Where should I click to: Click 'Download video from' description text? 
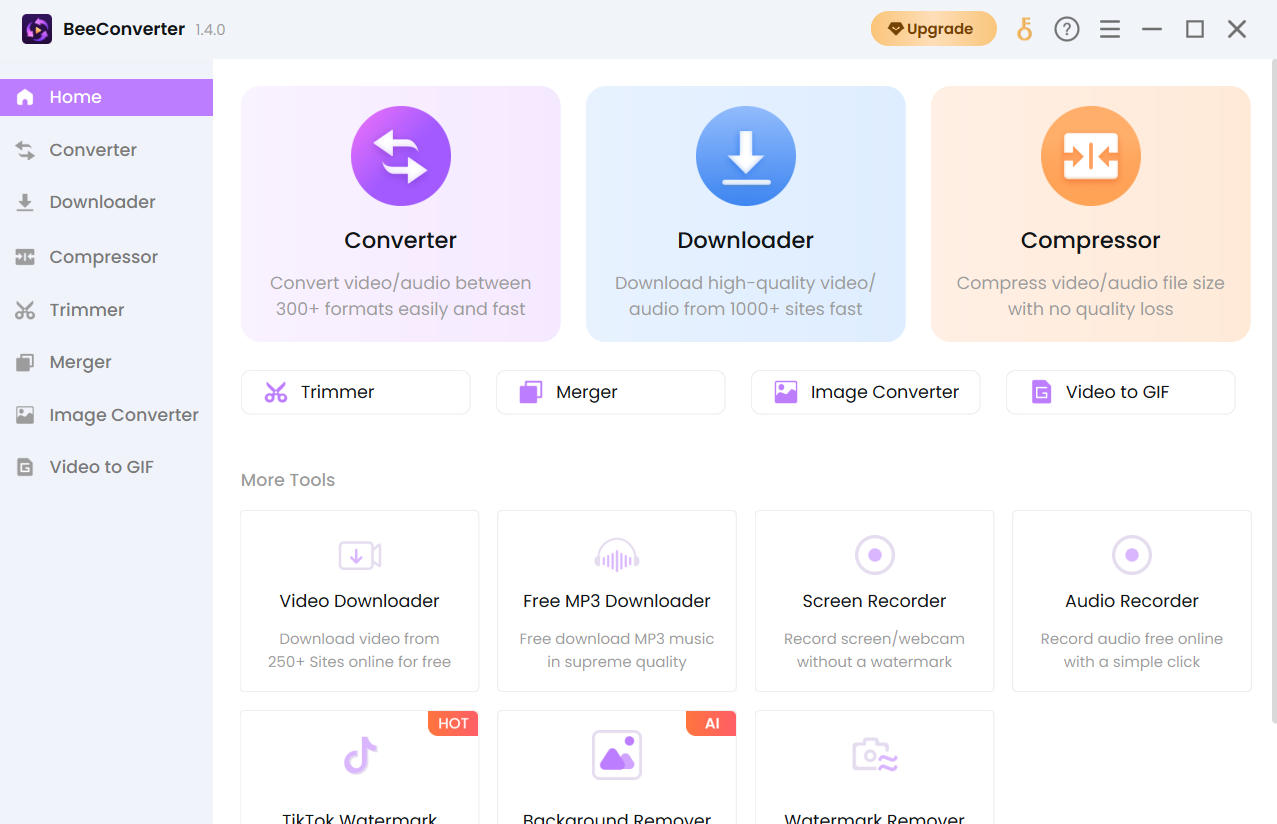pos(360,639)
